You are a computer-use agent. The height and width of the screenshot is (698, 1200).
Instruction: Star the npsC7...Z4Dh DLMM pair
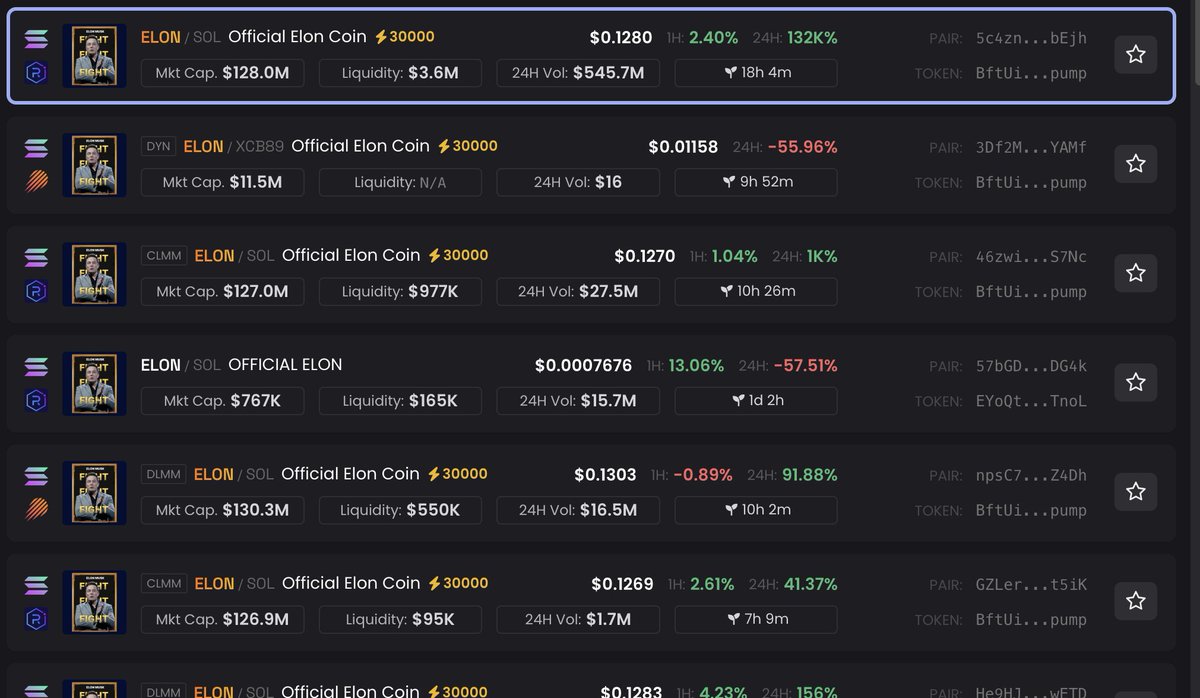1135,492
